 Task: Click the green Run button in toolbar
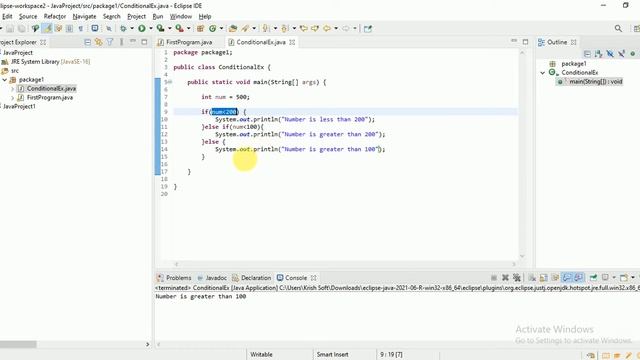(142, 28)
